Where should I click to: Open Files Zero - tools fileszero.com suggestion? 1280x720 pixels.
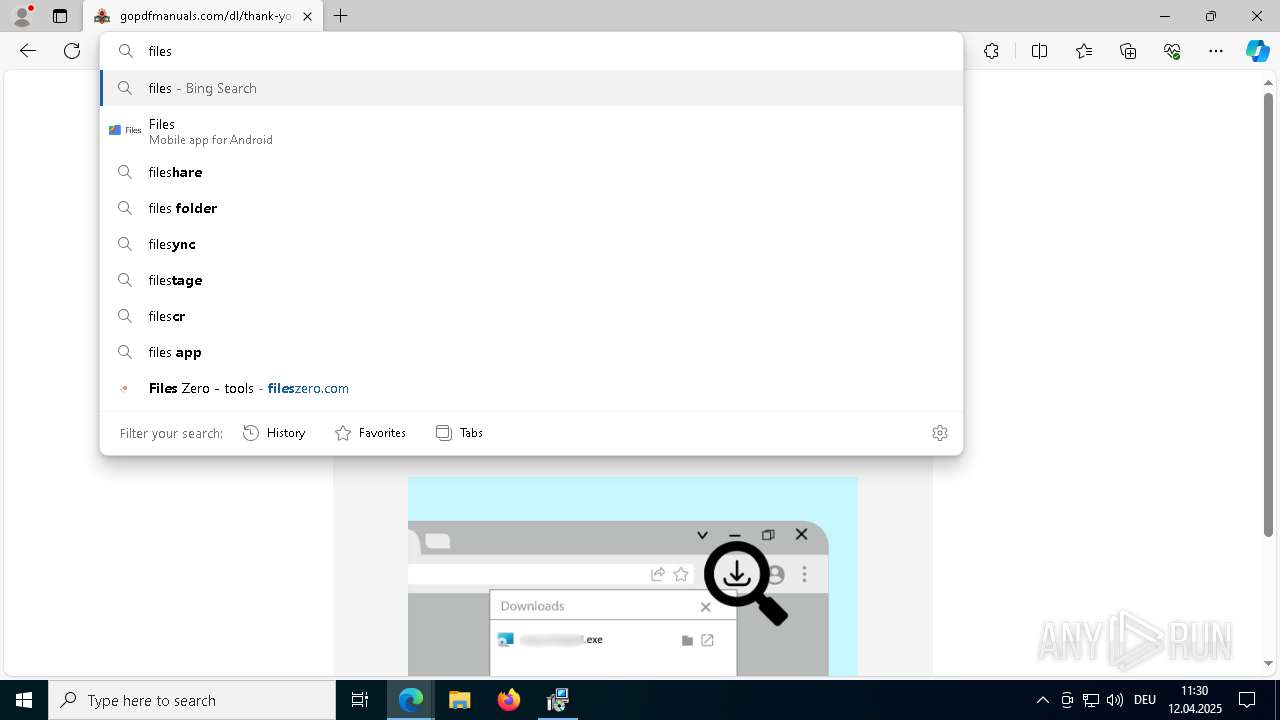(x=531, y=388)
